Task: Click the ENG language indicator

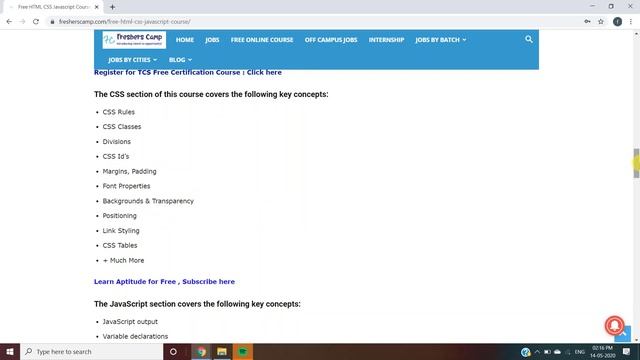Action: [x=580, y=352]
